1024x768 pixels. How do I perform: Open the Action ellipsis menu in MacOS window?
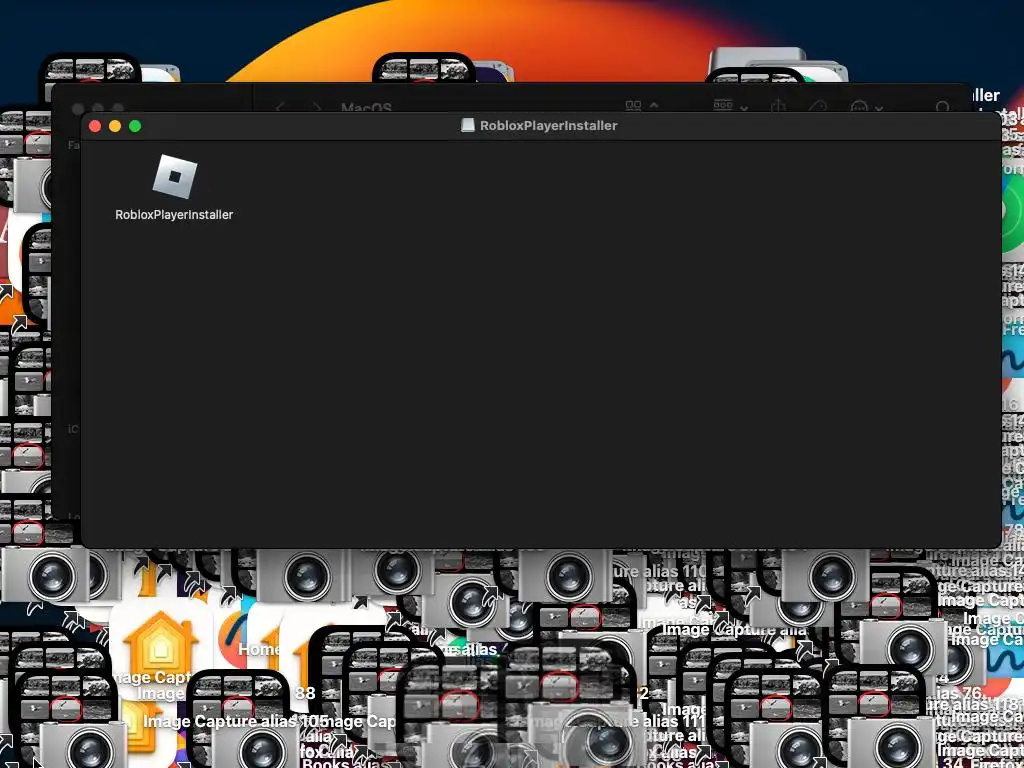pyautogui.click(x=867, y=106)
